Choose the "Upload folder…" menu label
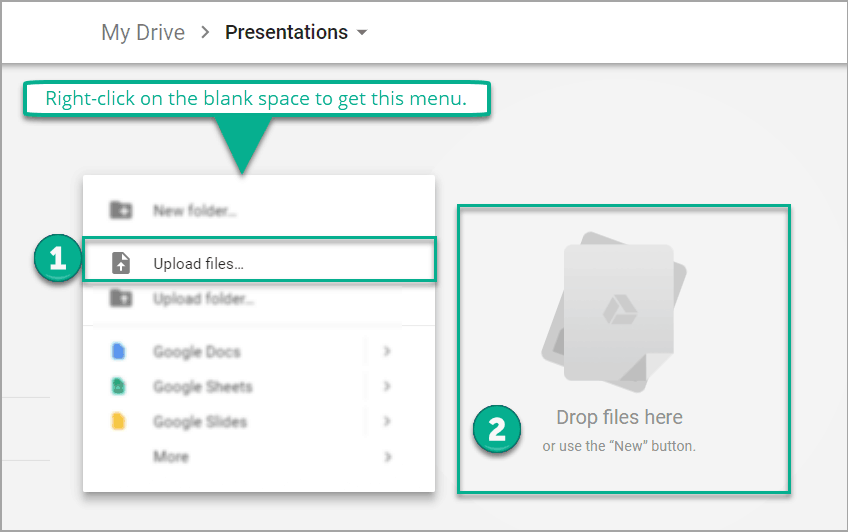This screenshot has width=848, height=532. (203, 298)
